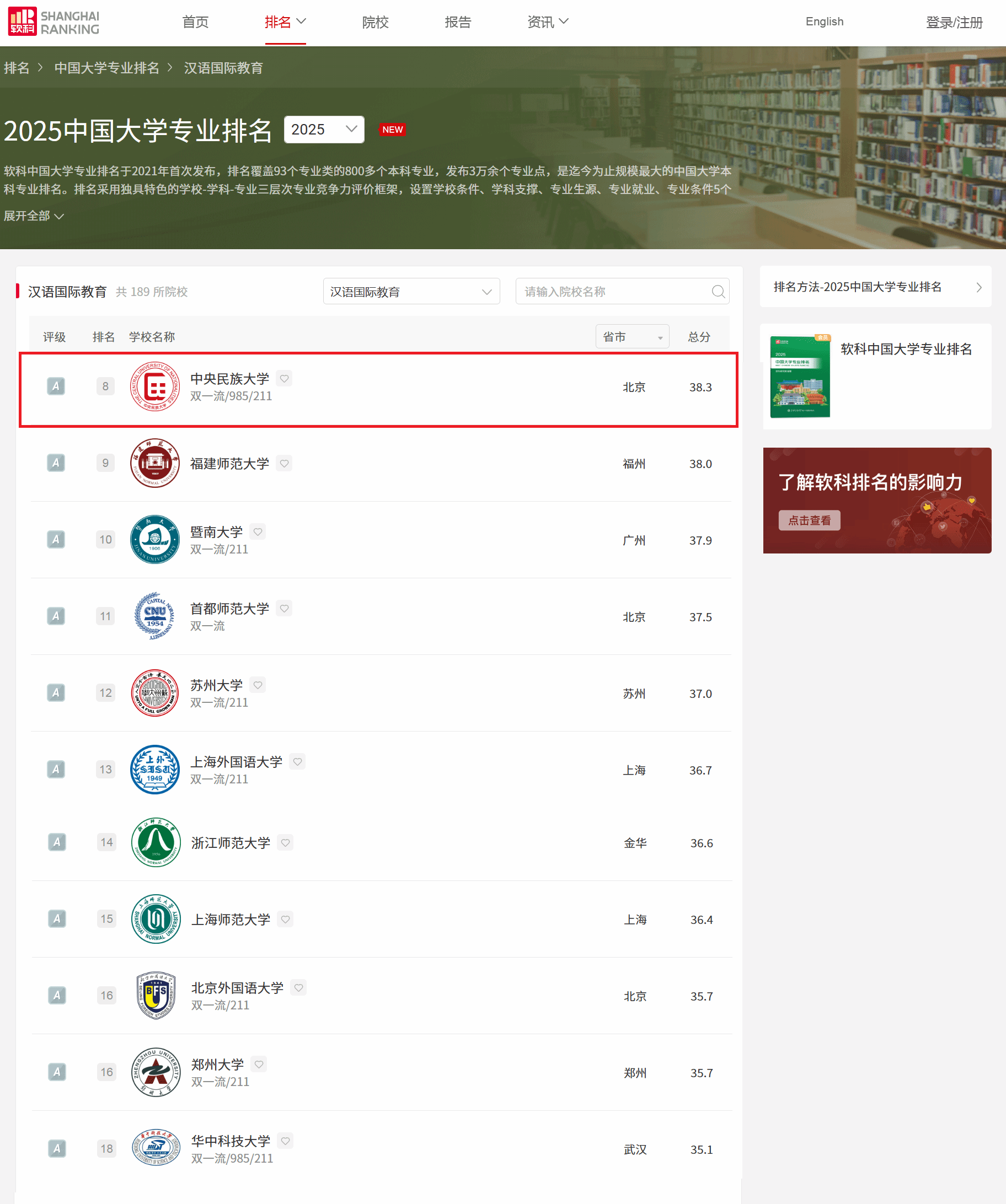The image size is (1006, 1204).
Task: Click the 郑州大学 university emblem
Action: click(x=156, y=1072)
